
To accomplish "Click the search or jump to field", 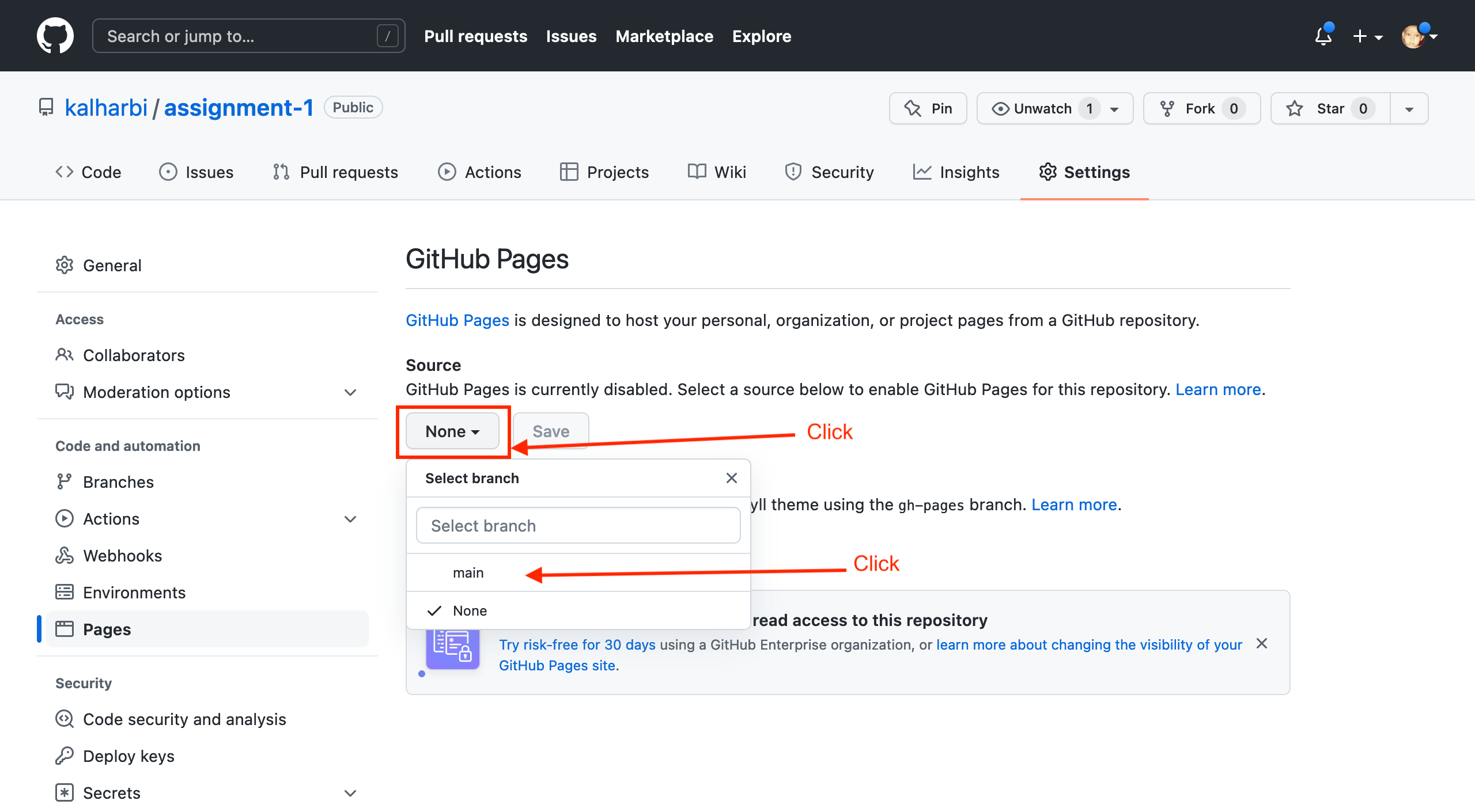I will [248, 36].
